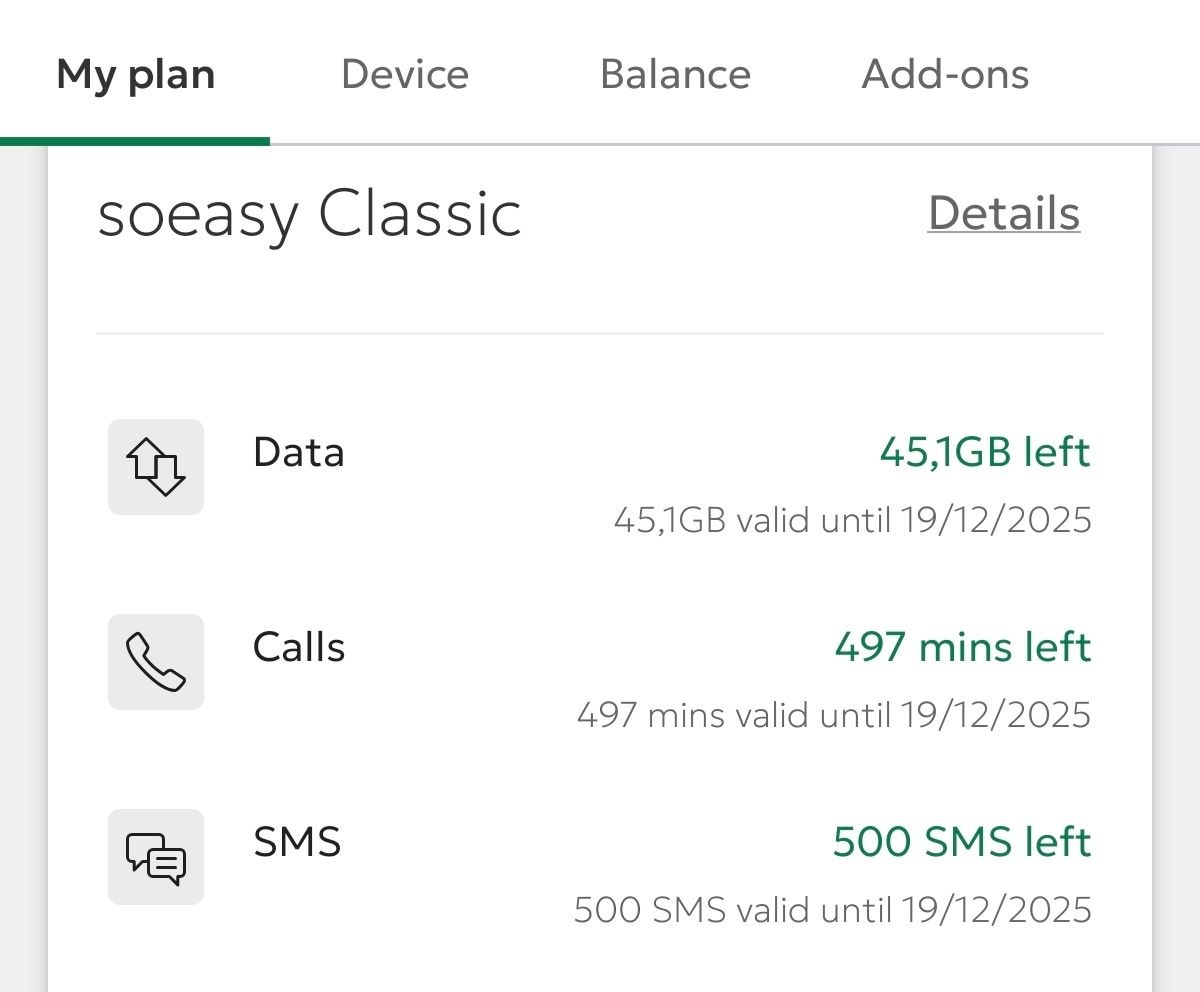The height and width of the screenshot is (992, 1200).
Task: Tap 500 SMS valid until text
Action: pos(832,910)
